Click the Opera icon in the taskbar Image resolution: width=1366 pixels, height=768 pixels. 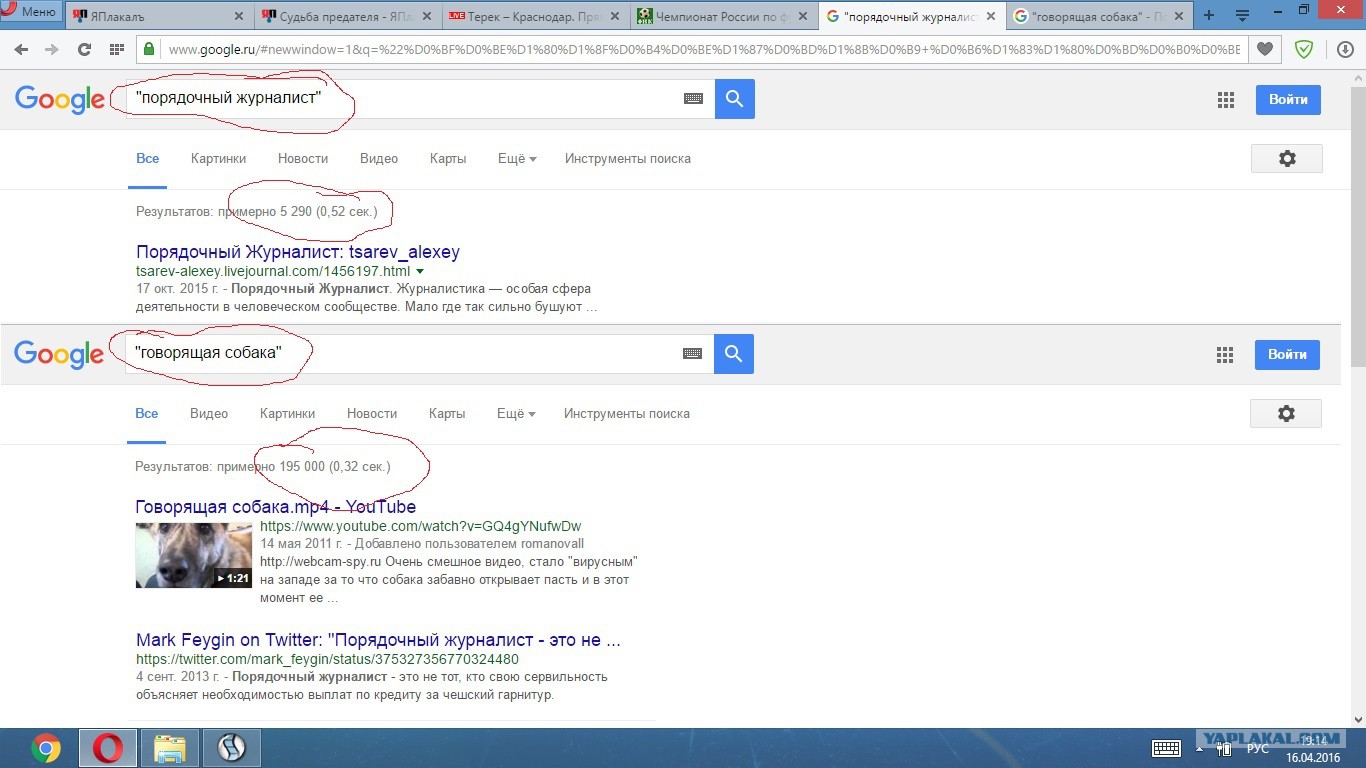108,748
